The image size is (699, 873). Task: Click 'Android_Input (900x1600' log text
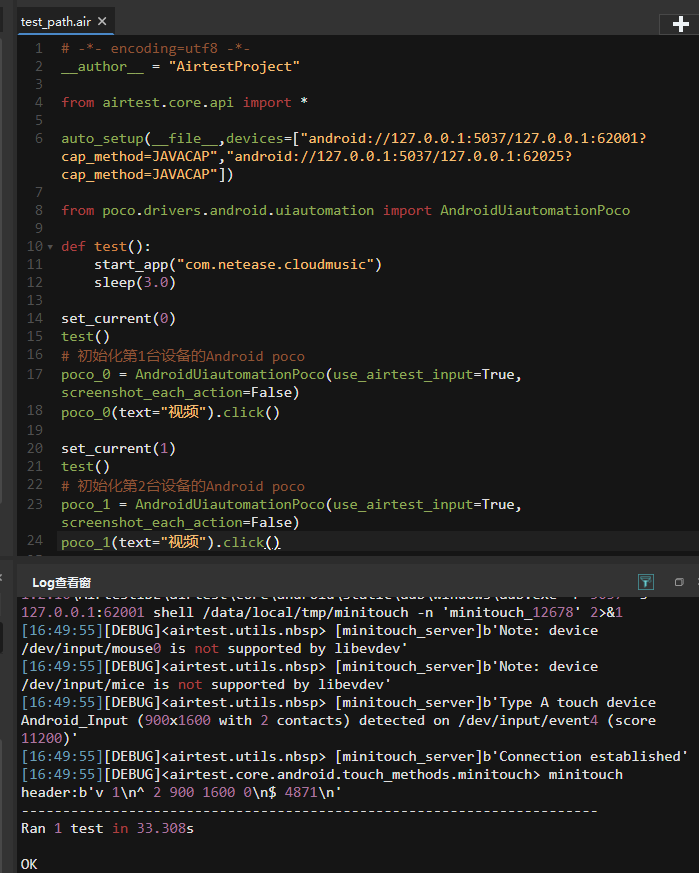(116, 720)
